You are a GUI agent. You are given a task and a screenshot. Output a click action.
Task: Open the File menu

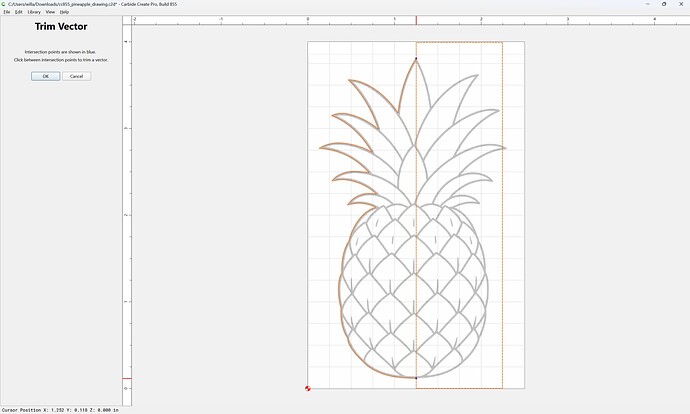point(7,12)
